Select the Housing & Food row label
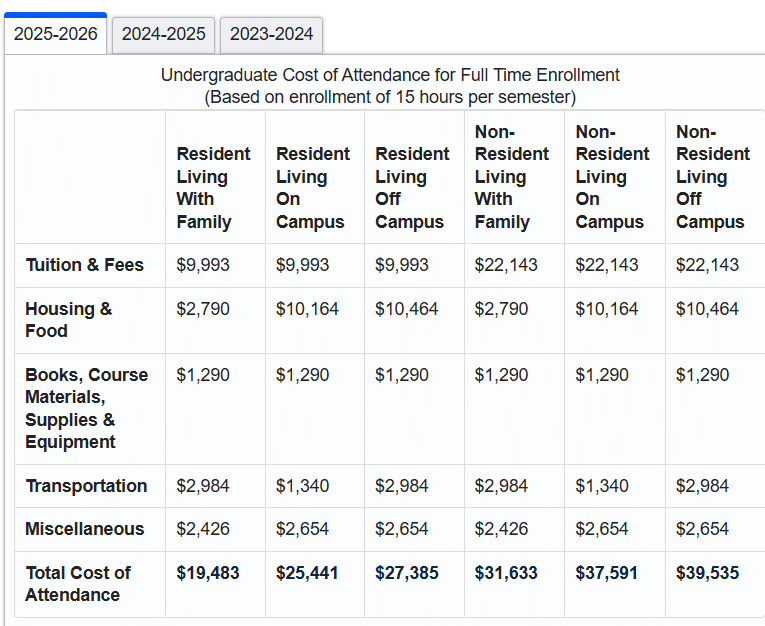 [69, 320]
